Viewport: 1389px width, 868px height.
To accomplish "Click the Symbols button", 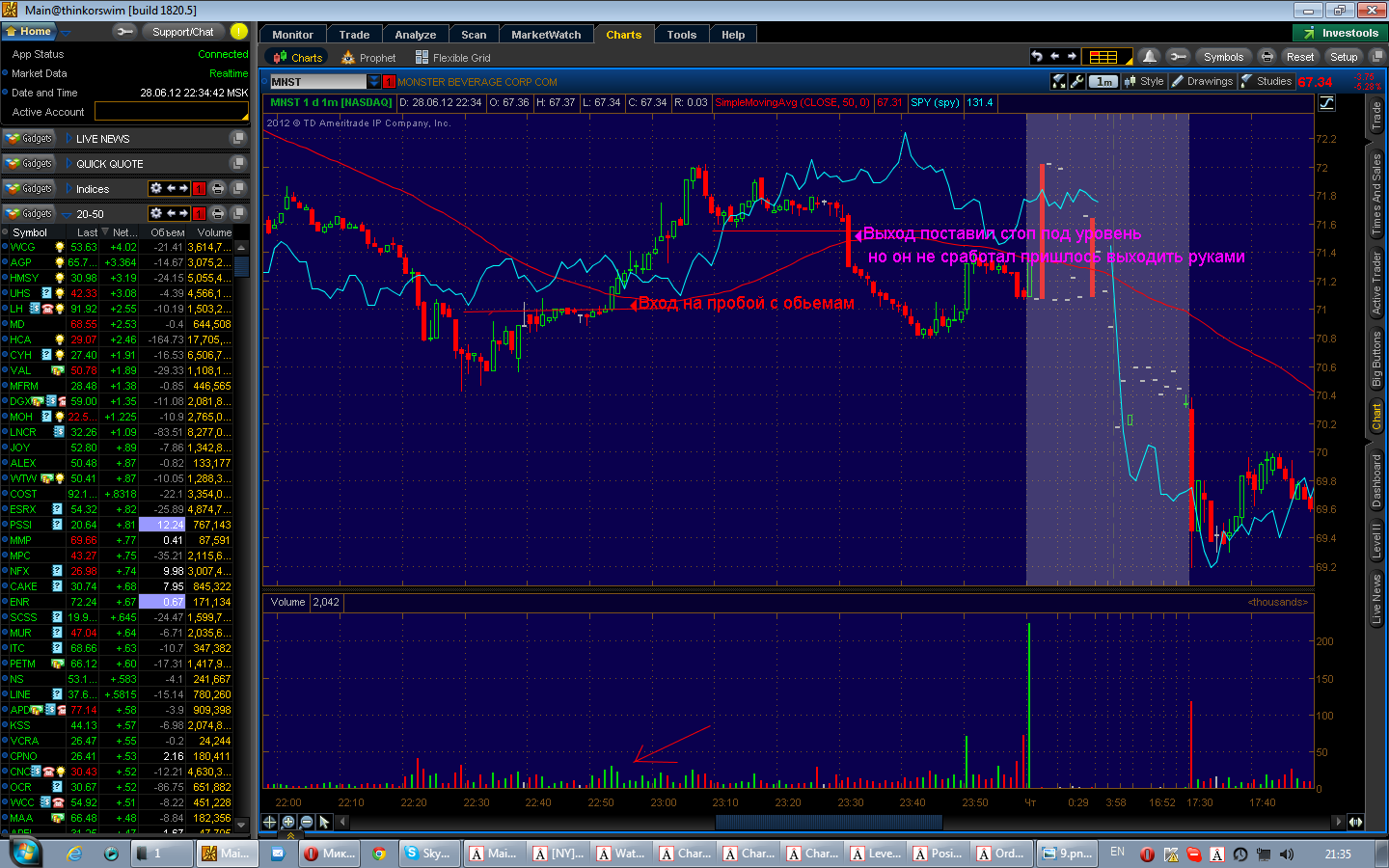I will [x=1223, y=57].
